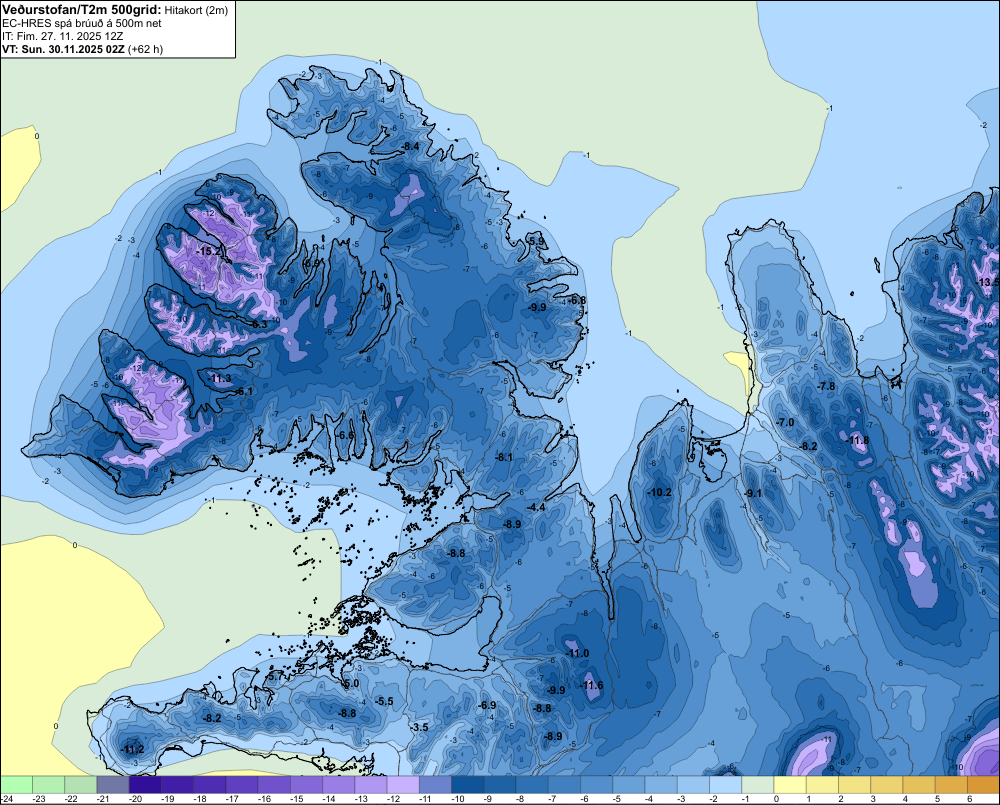Click the -11.3 temperature label
This screenshot has width=1000, height=805.
tap(219, 379)
